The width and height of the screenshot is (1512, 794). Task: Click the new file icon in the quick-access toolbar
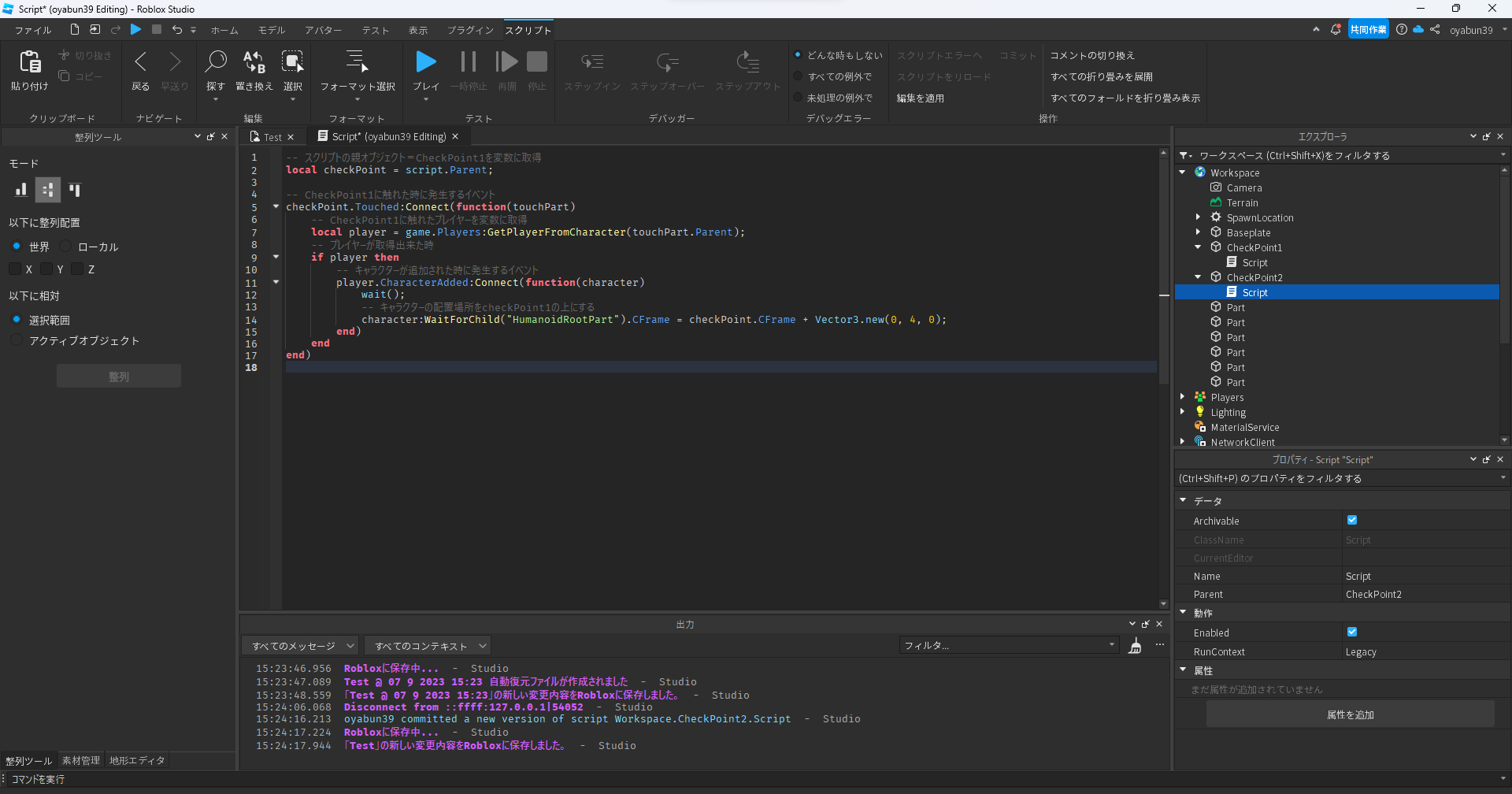(x=75, y=29)
